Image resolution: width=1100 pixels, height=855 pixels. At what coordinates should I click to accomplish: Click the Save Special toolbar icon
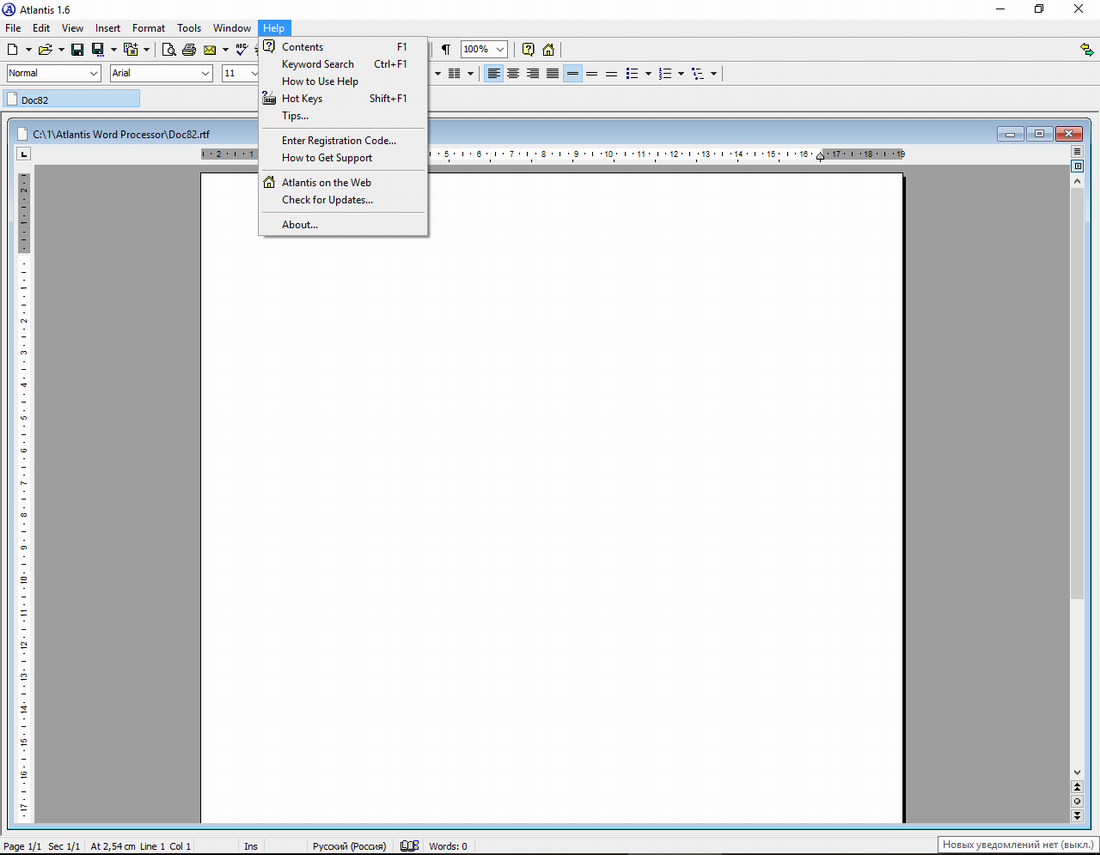click(x=130, y=50)
